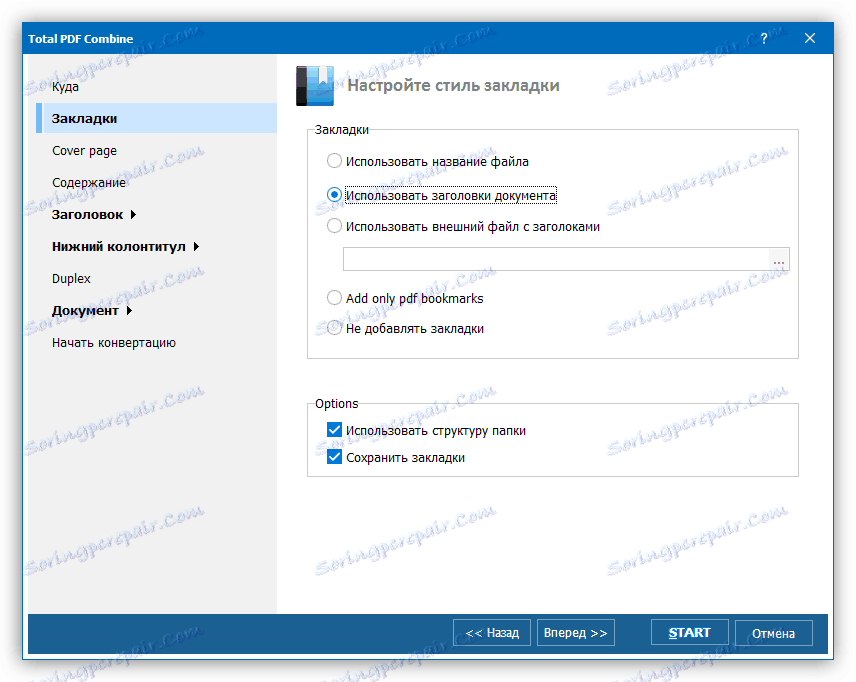Select 'Использовать заголовки документа' radio button
Screen dimensions: 856x682
[x=334, y=195]
